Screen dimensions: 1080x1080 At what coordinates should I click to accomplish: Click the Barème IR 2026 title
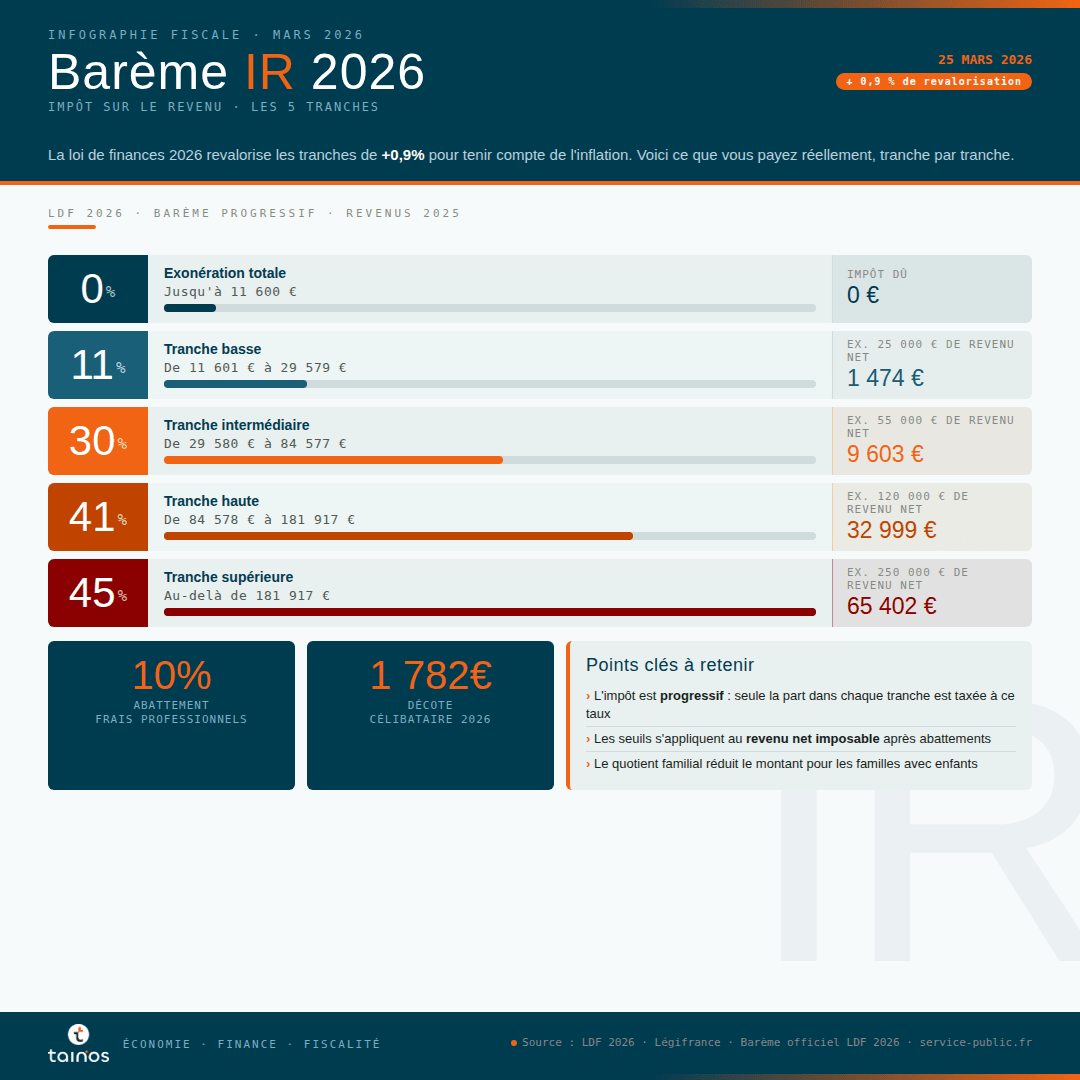pos(237,72)
